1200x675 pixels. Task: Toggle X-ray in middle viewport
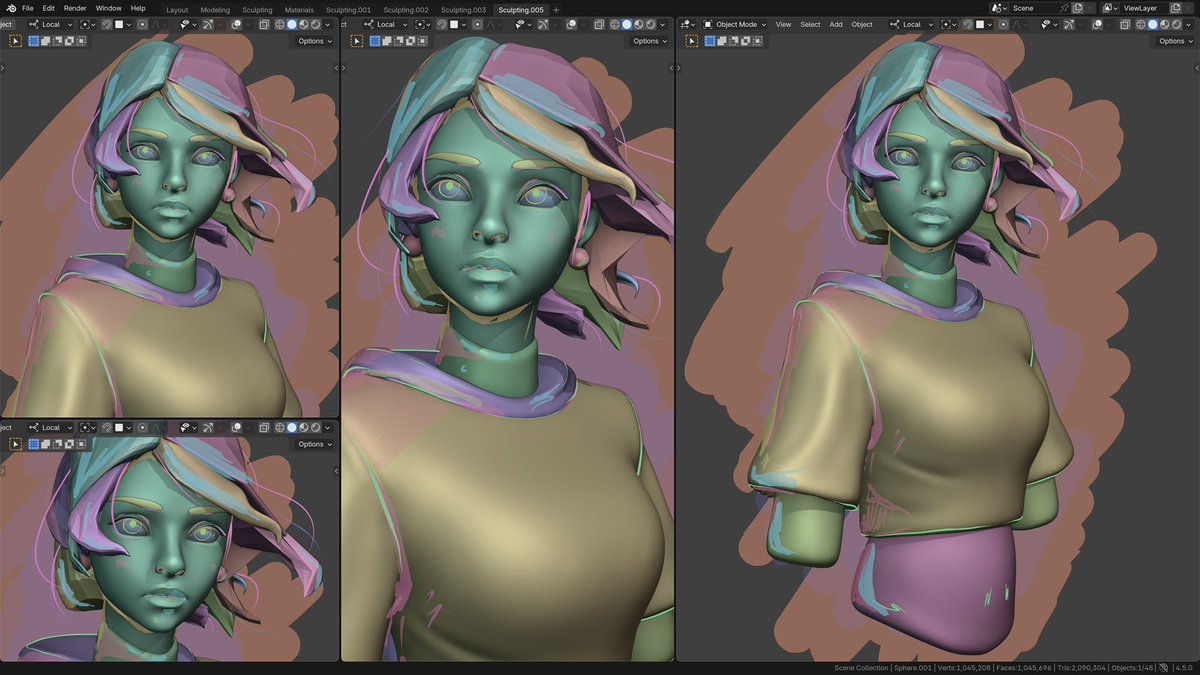[x=599, y=24]
